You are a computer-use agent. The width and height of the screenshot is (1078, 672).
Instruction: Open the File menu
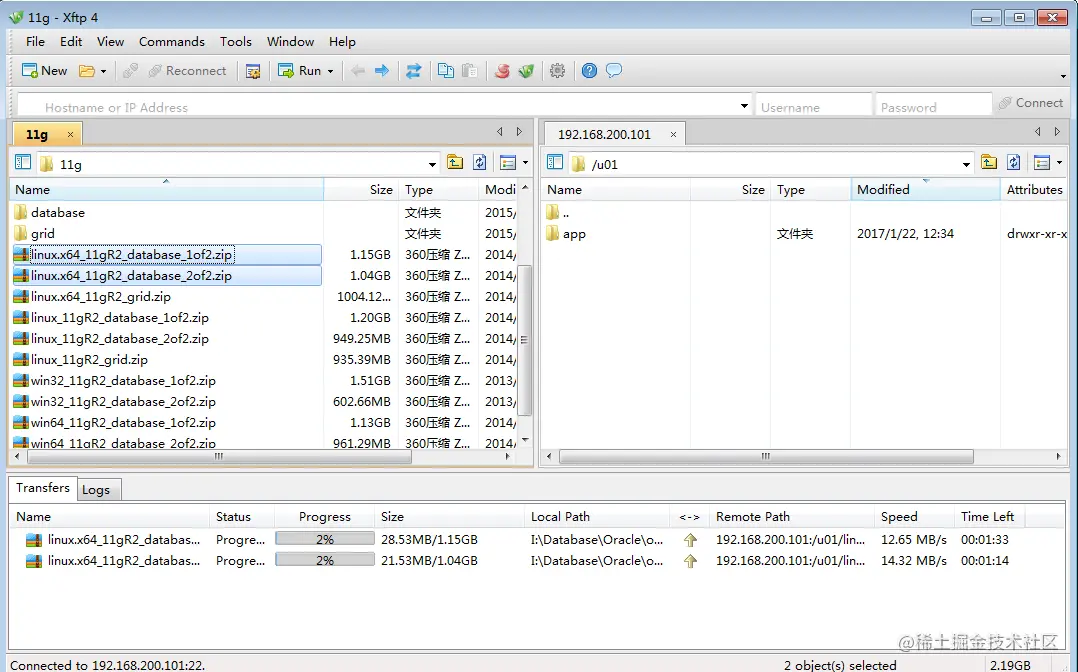tap(35, 42)
